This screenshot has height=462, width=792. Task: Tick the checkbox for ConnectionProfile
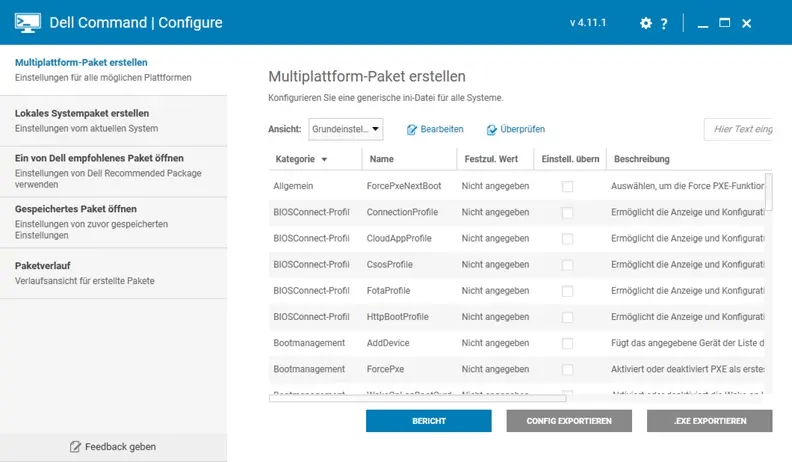coord(567,213)
